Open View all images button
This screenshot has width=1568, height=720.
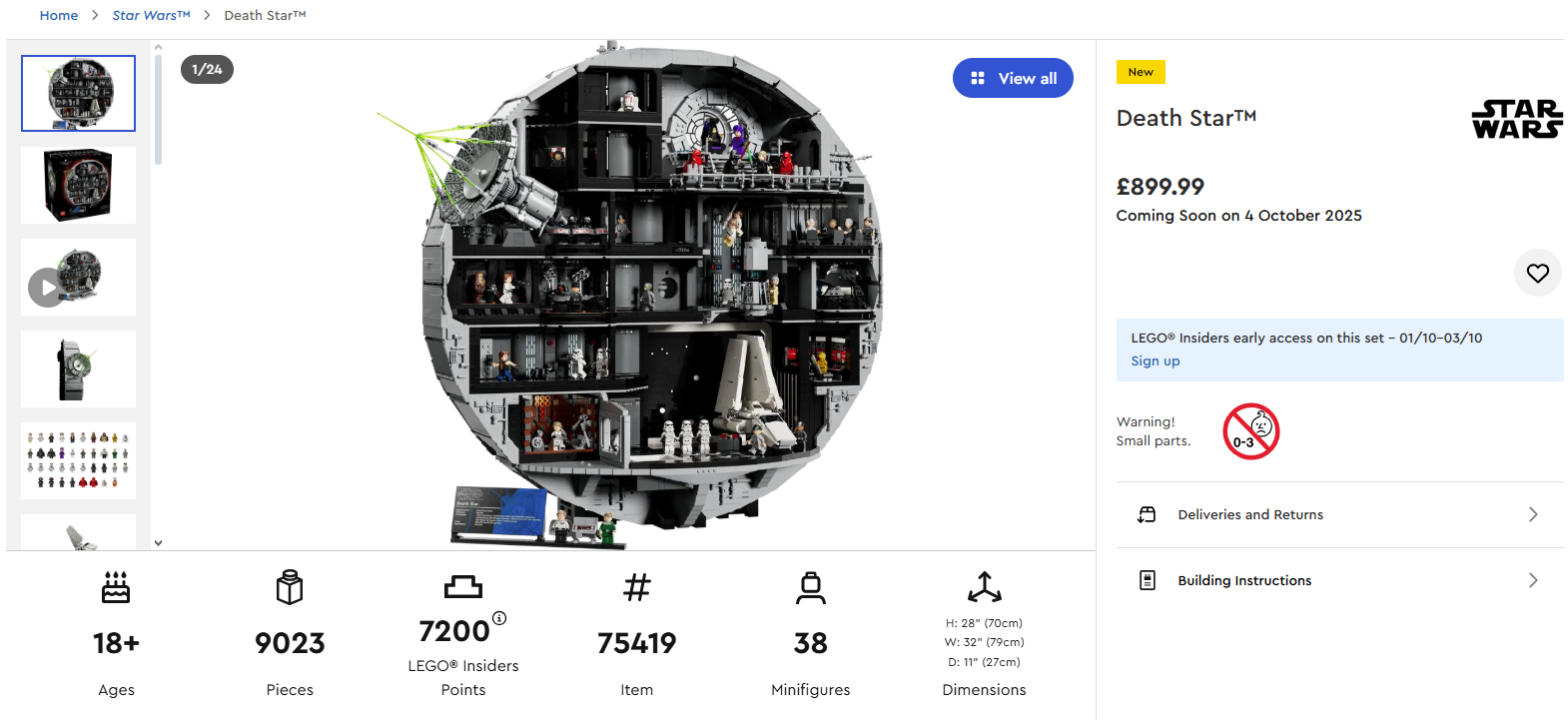pyautogui.click(x=1013, y=78)
